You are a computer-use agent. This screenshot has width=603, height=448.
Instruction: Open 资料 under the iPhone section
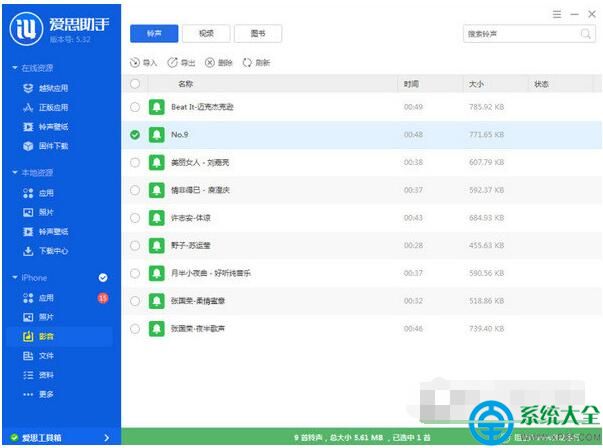point(38,375)
